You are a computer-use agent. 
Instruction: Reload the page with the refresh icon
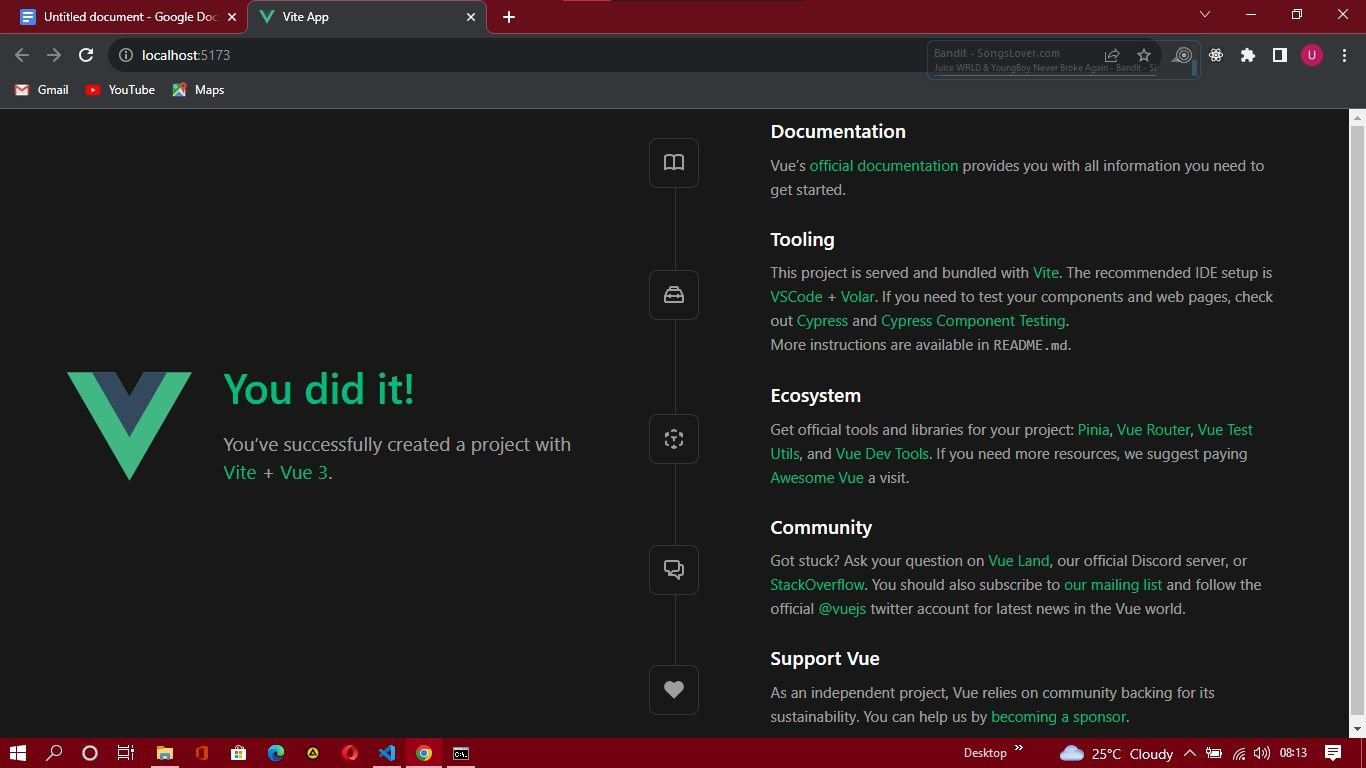(x=86, y=55)
